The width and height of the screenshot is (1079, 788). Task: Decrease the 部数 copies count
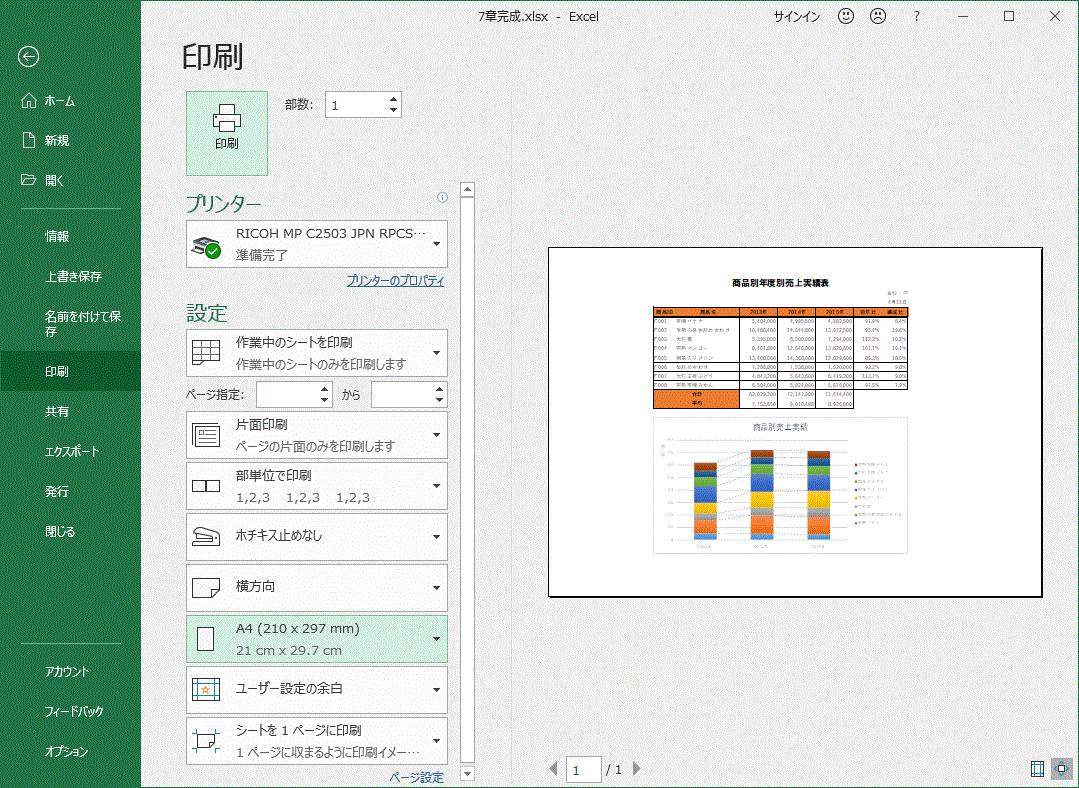tap(393, 110)
